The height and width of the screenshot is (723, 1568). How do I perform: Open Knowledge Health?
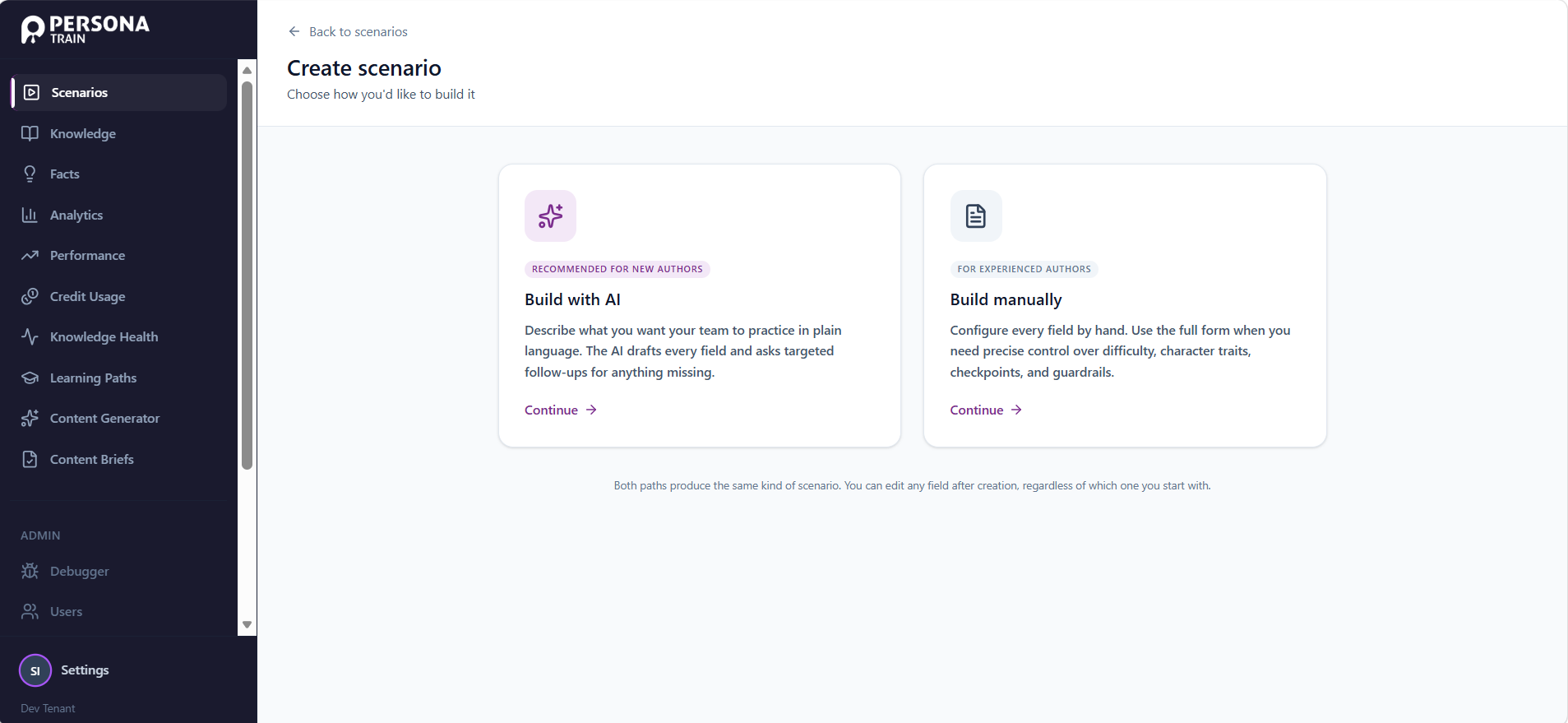(x=119, y=336)
